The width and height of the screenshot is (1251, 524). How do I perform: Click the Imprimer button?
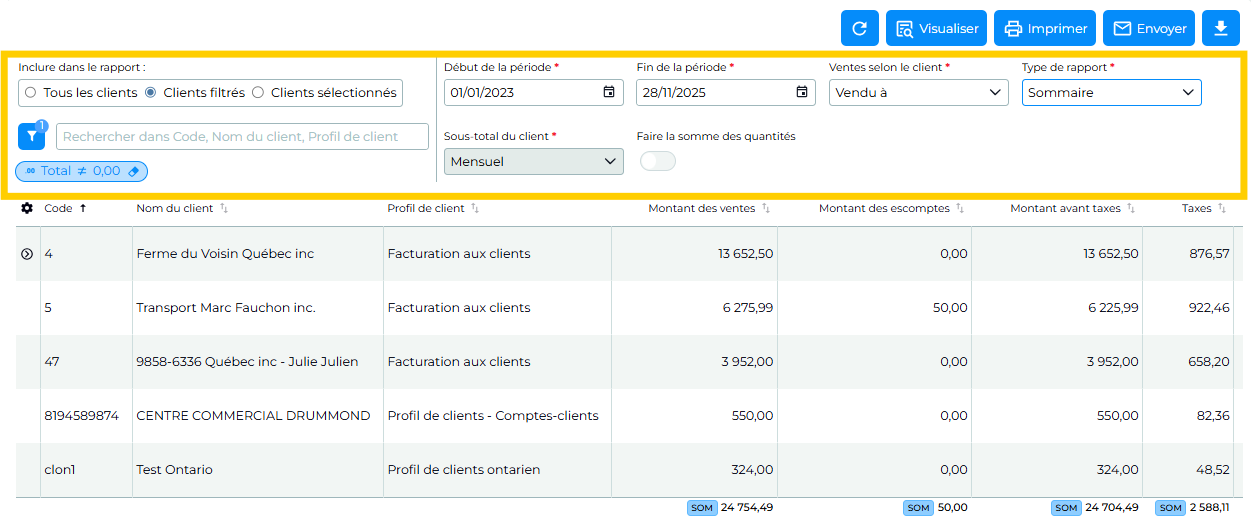[x=1045, y=28]
